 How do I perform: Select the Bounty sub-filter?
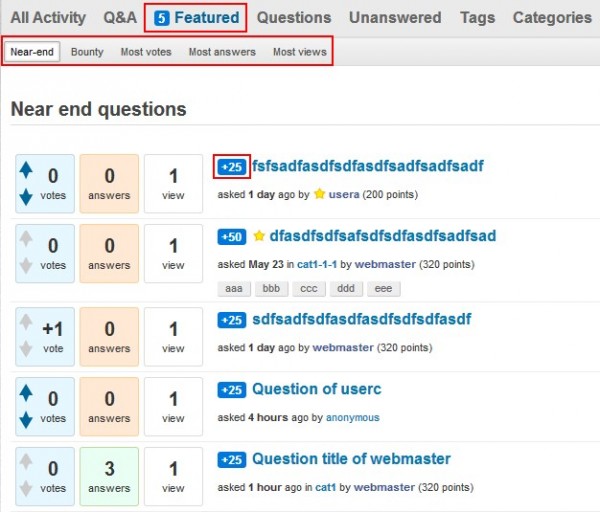coord(87,52)
